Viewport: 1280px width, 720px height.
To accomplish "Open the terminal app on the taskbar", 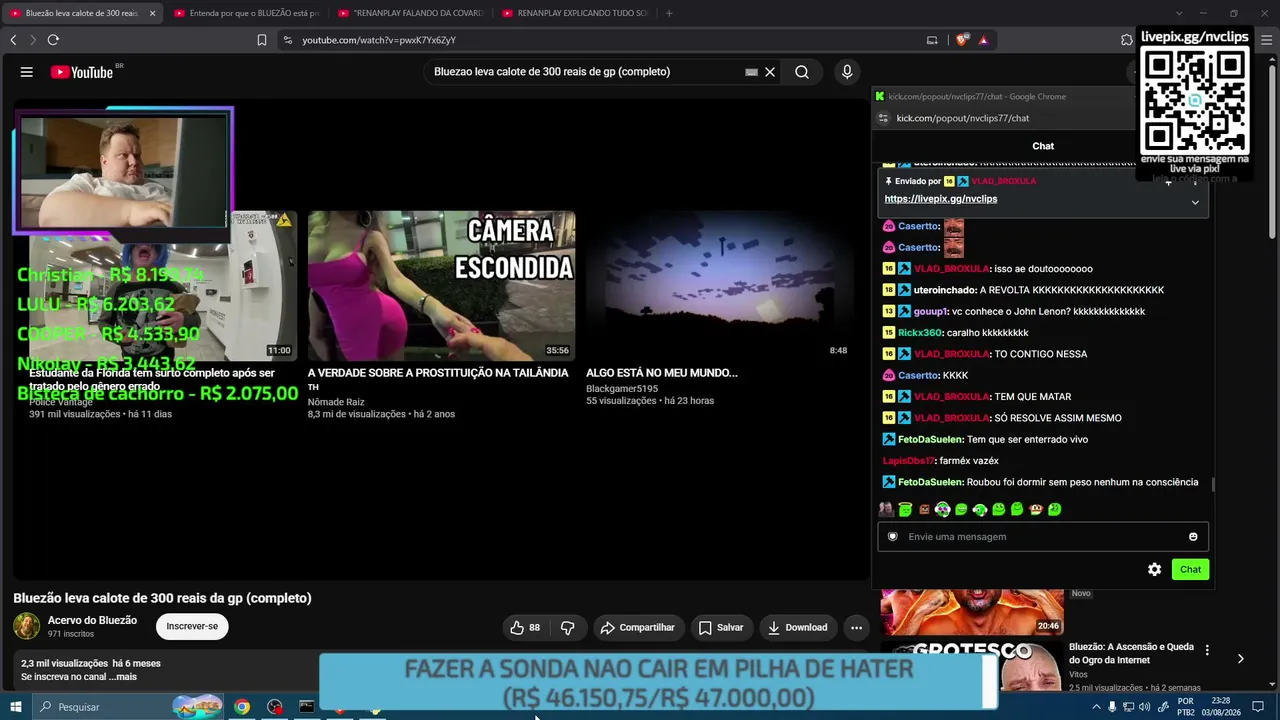I will [x=307, y=707].
